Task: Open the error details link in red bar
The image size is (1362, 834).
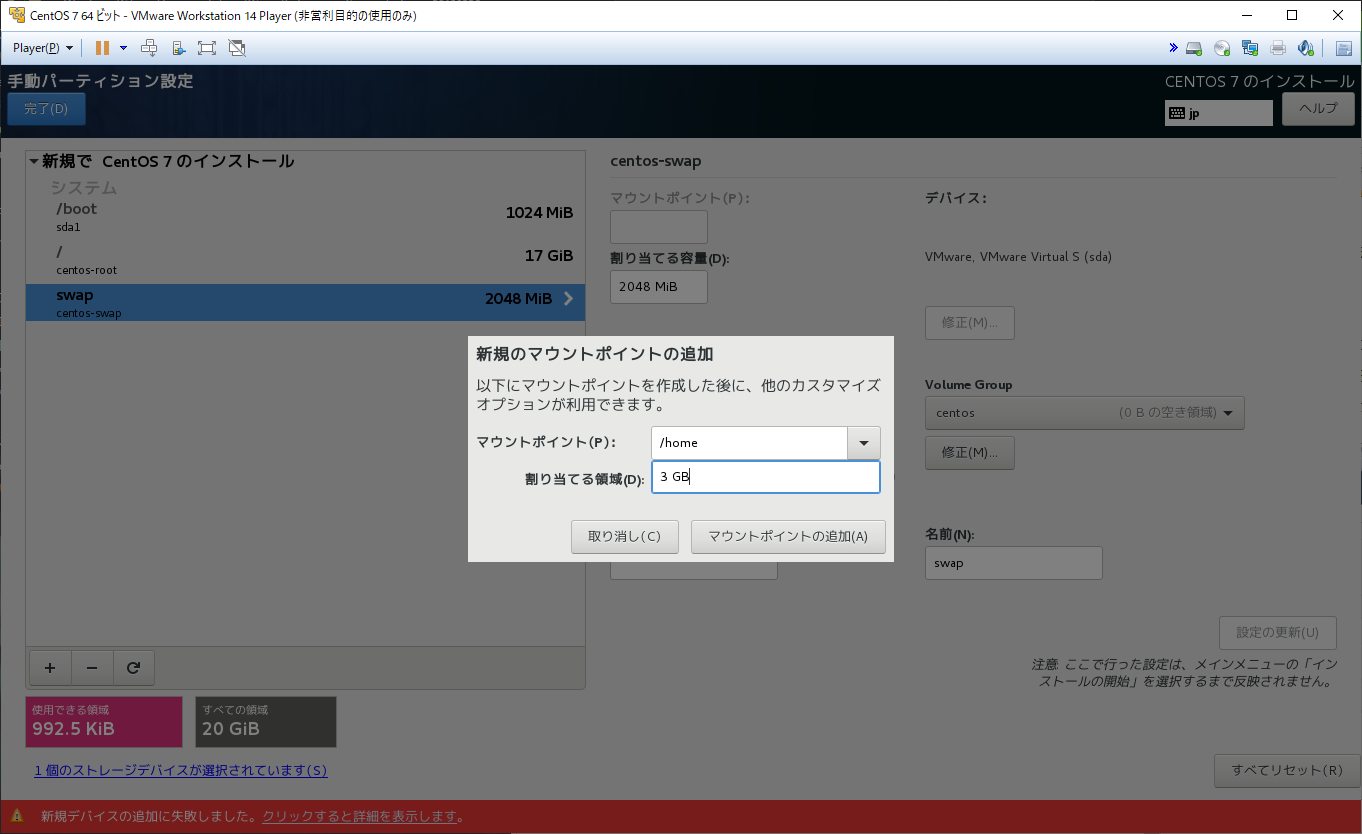Action: 361,816
